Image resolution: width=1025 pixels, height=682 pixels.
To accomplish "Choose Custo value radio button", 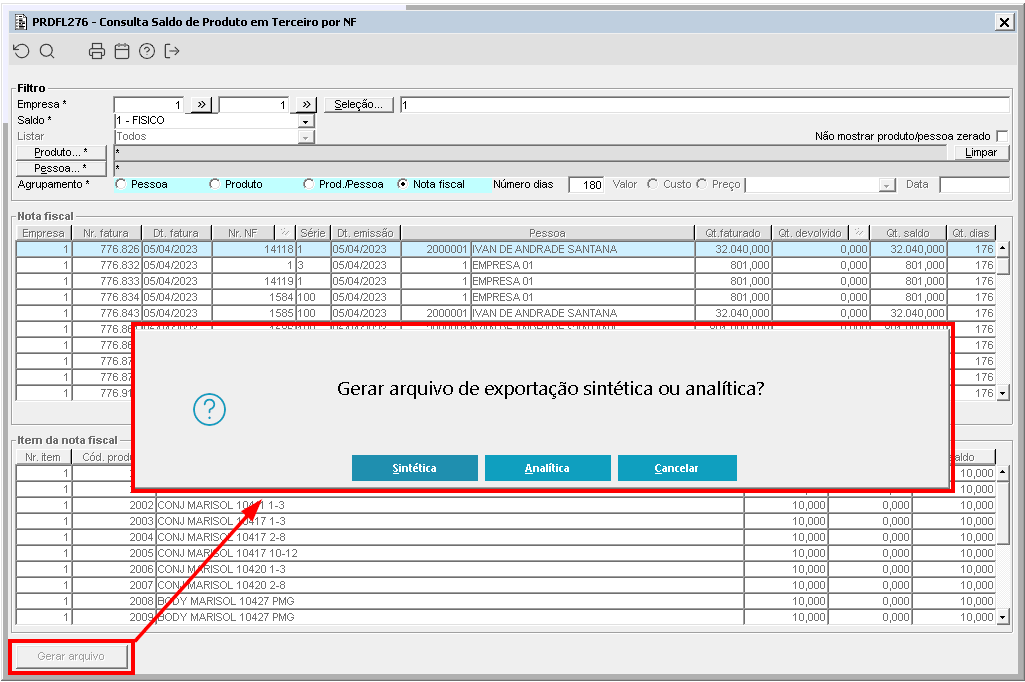I will [652, 184].
